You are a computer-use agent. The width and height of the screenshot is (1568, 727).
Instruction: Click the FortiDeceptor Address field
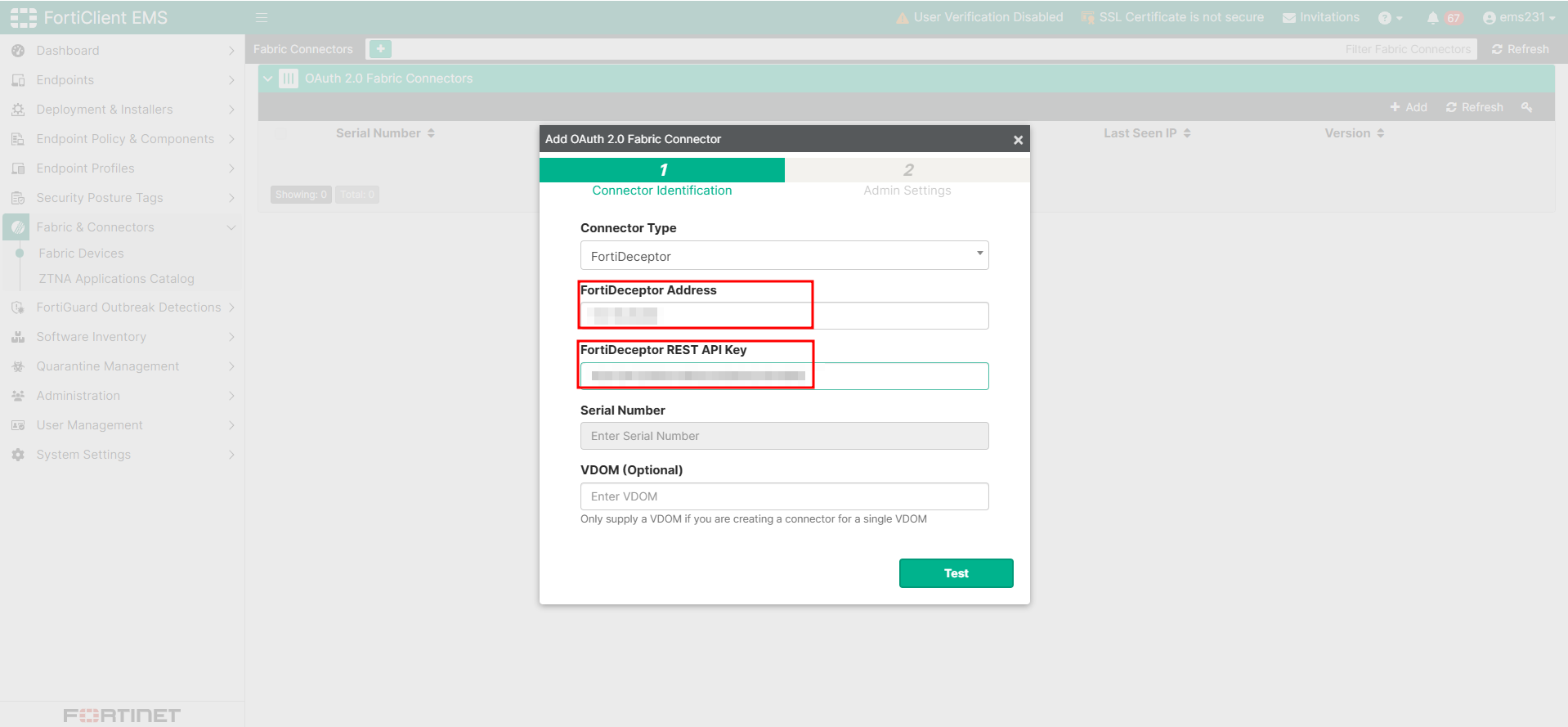pos(784,316)
